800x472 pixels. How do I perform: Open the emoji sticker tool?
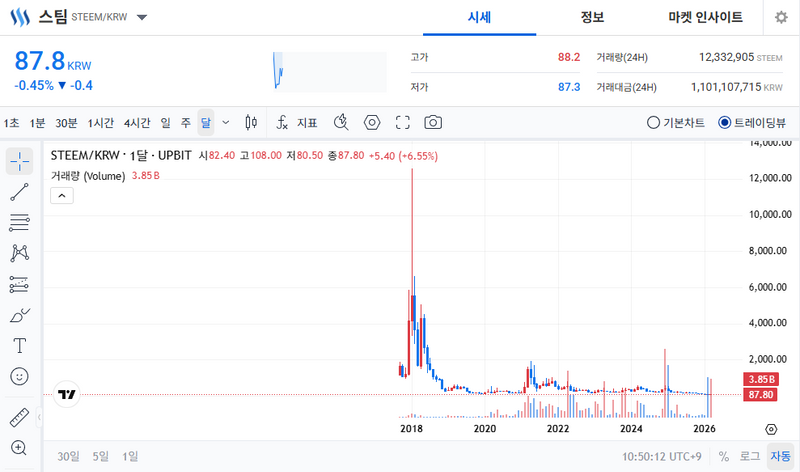[x=19, y=376]
